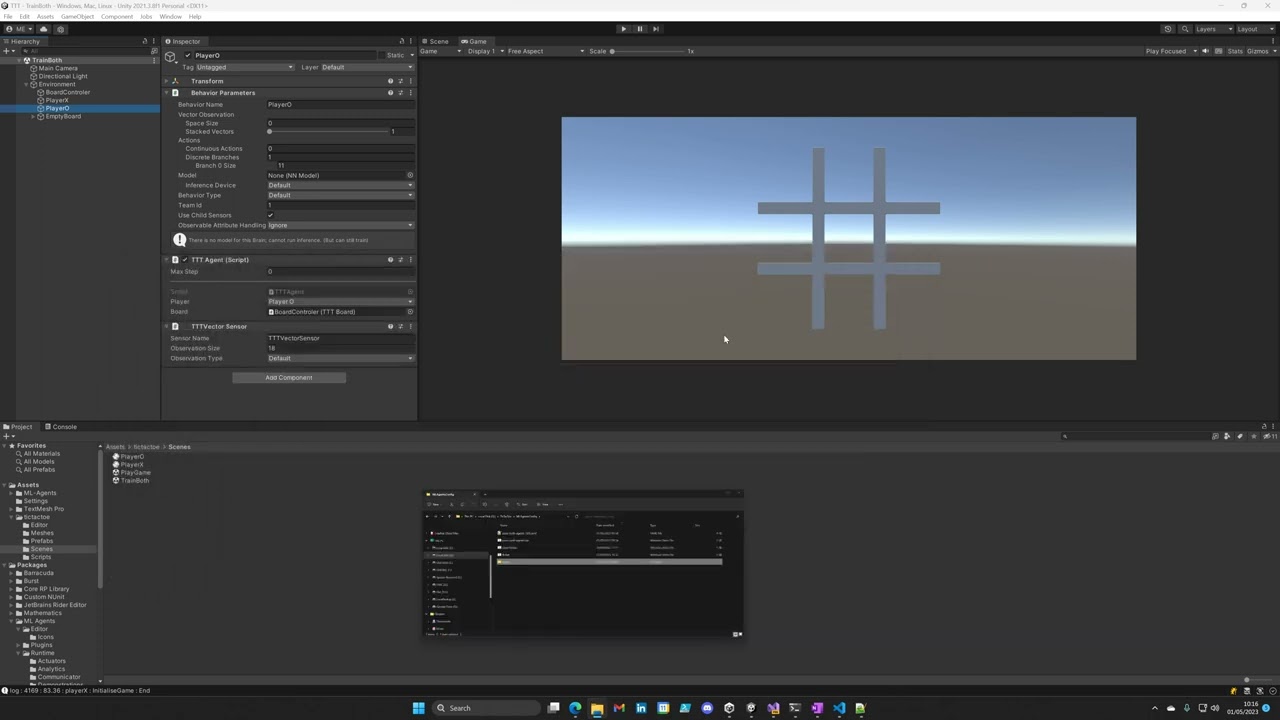Toggle the Stats overlay in Game view
The image size is (1280, 720).
click(x=1235, y=51)
